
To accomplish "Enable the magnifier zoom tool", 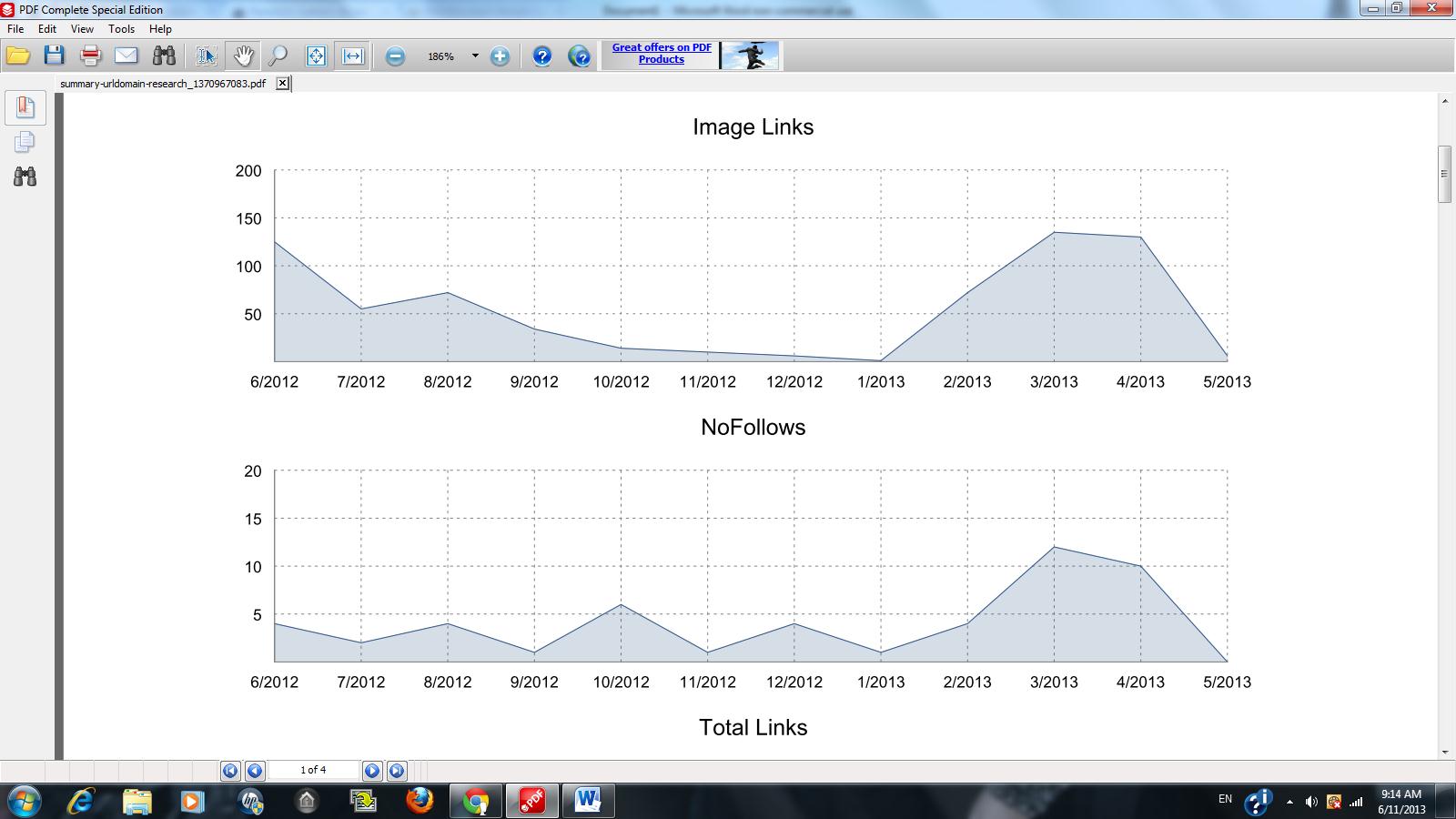I will pos(278,56).
